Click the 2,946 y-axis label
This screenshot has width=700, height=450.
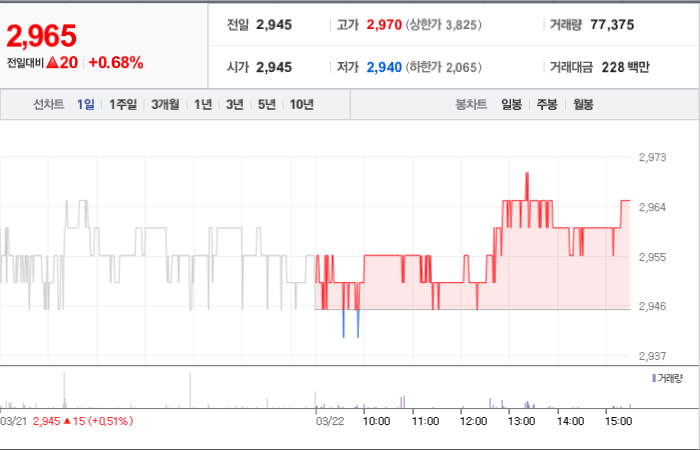click(x=653, y=306)
